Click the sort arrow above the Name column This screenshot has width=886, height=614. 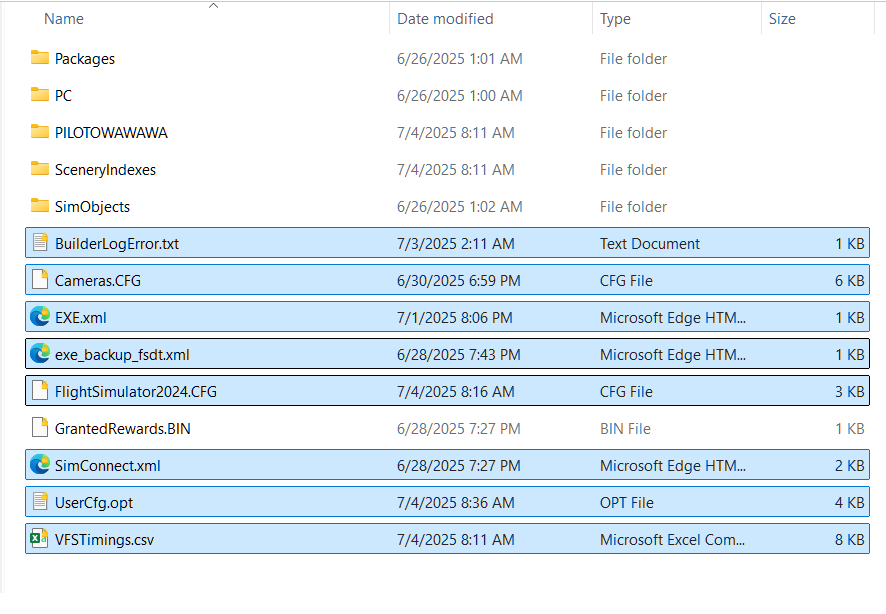click(213, 6)
